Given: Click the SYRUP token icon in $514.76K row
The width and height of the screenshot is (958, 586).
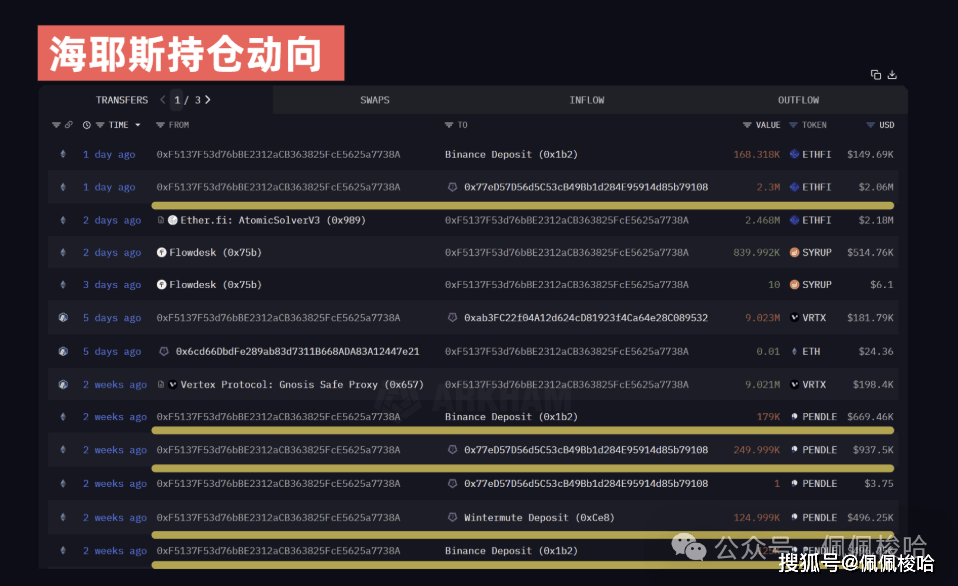Looking at the screenshot, I should click(794, 253).
